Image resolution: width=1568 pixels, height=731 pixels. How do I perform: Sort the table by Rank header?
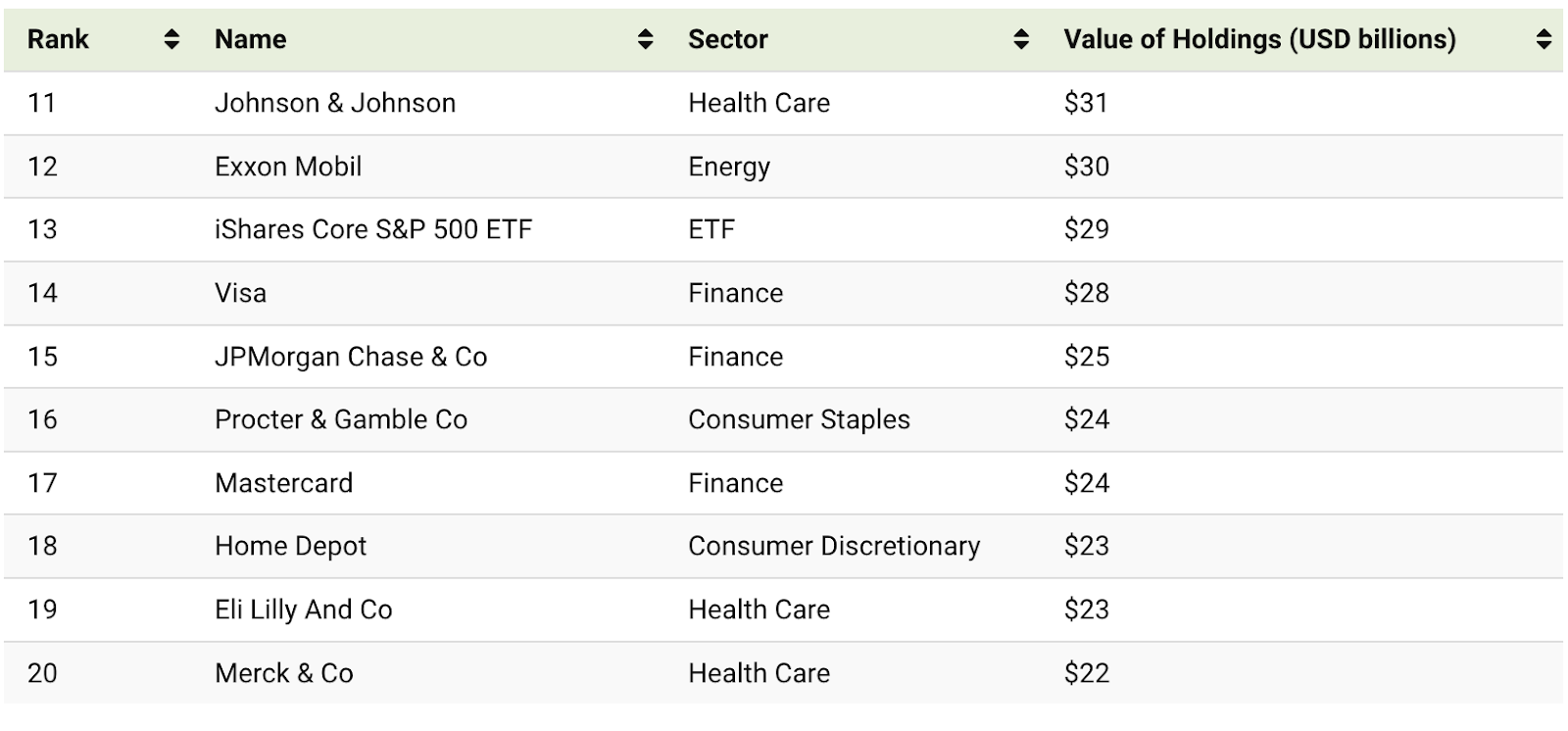coord(59,40)
